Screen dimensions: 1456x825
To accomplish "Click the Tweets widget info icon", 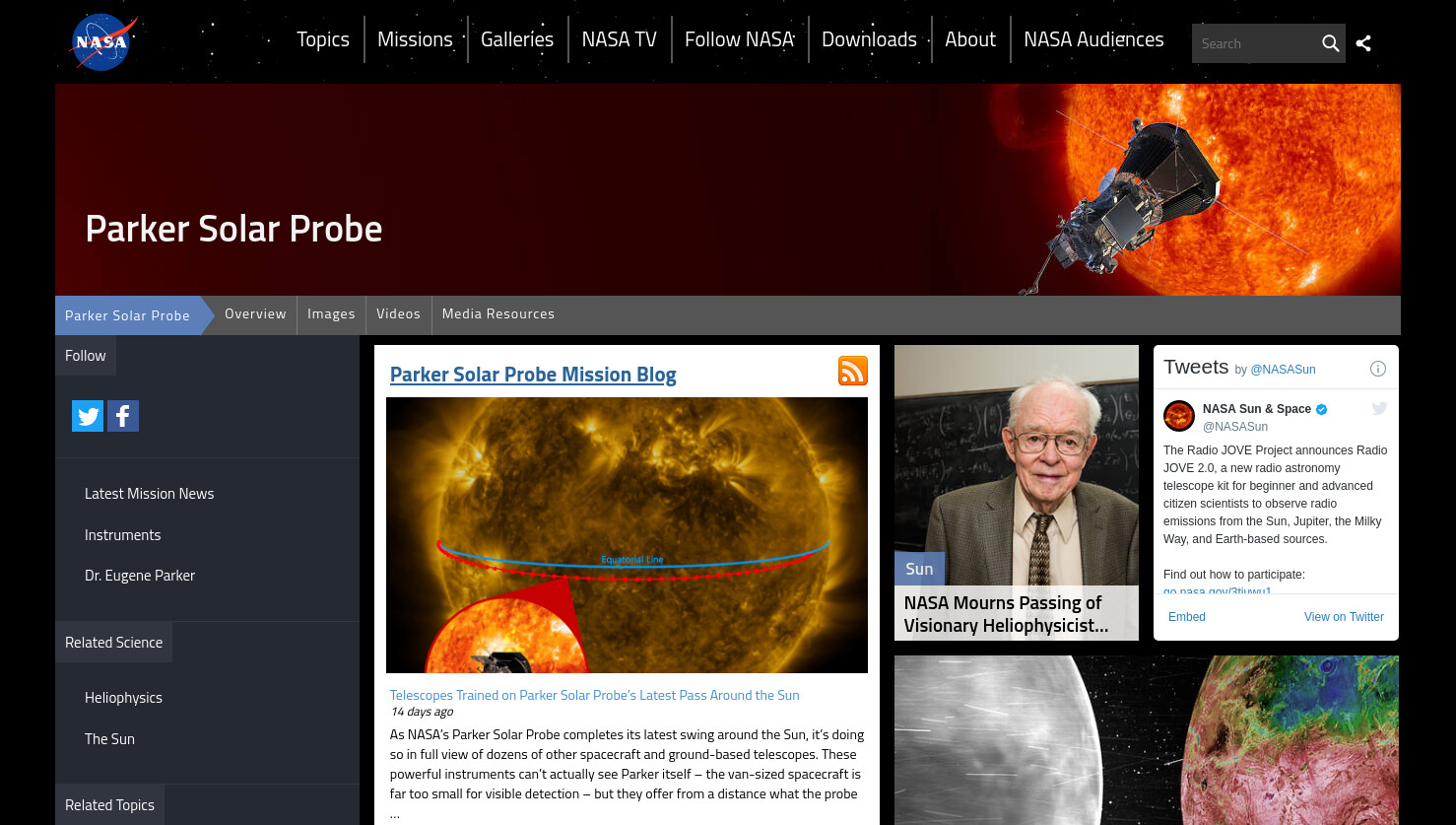I will (x=1378, y=369).
